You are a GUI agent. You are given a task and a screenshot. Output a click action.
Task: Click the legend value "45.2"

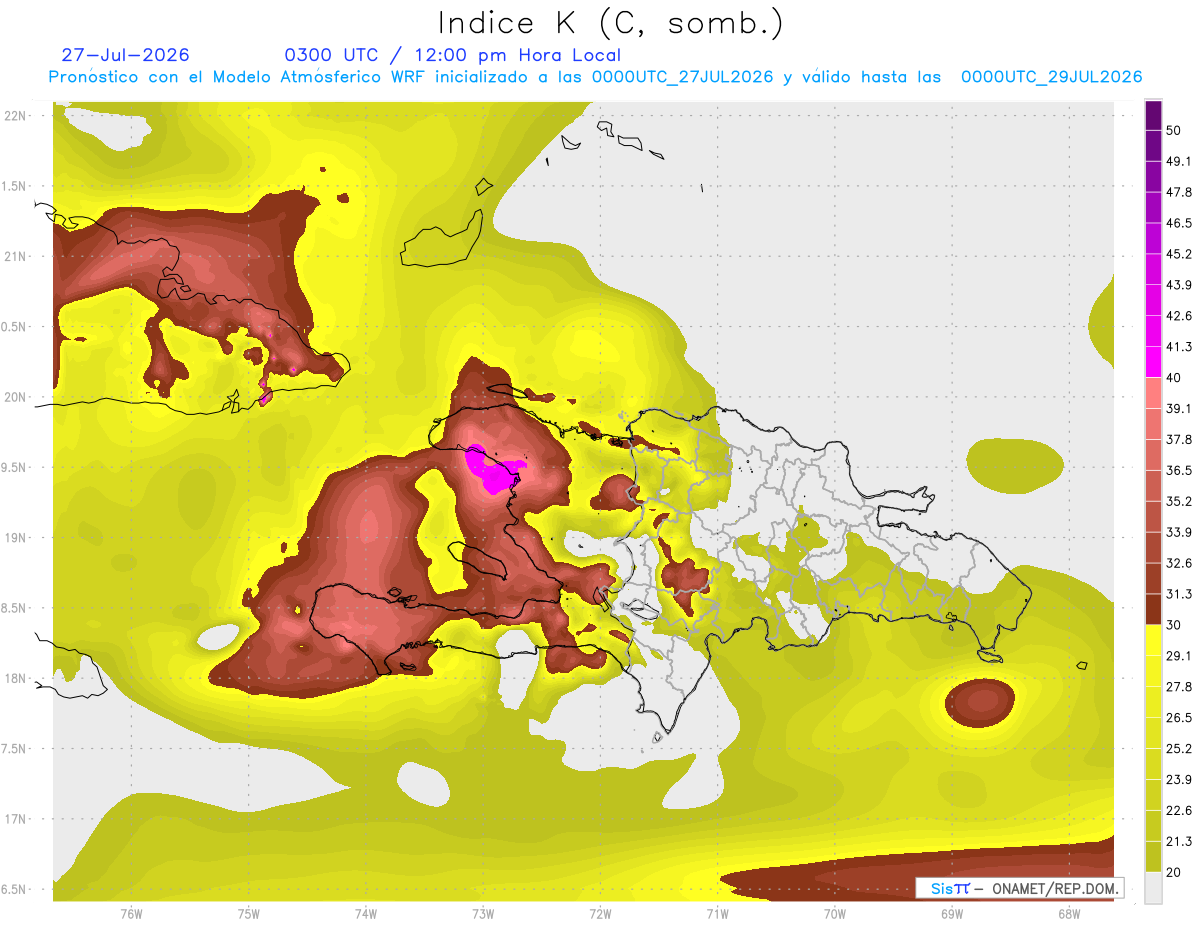(x=1179, y=254)
